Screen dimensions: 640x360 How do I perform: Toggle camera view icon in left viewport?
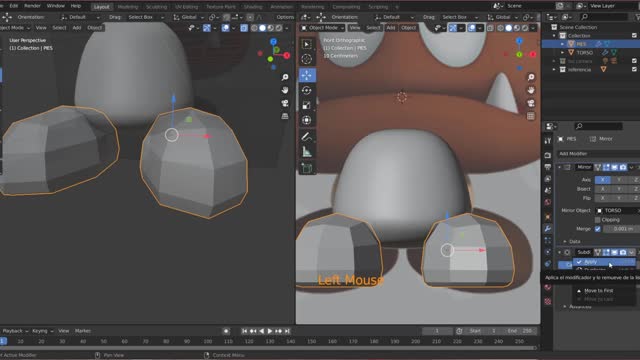285,103
